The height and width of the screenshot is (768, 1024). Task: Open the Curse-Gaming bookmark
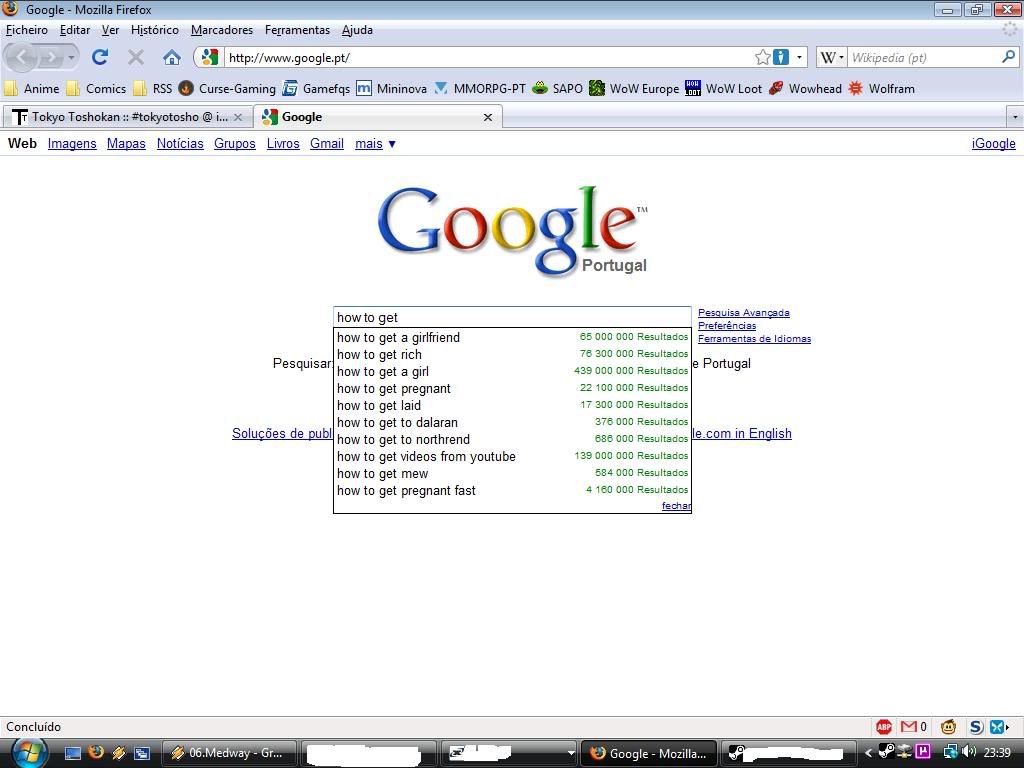click(227, 88)
